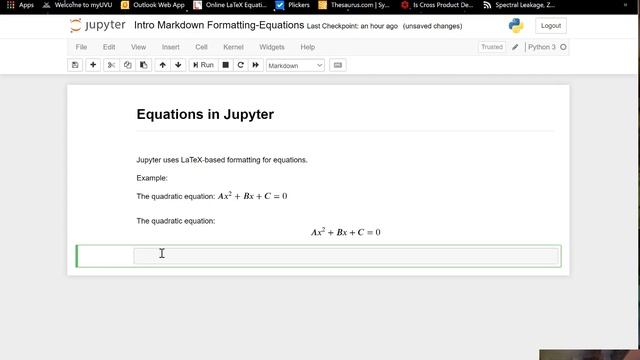
Task: Open Outlook Web App bookmark
Action: (153, 5)
